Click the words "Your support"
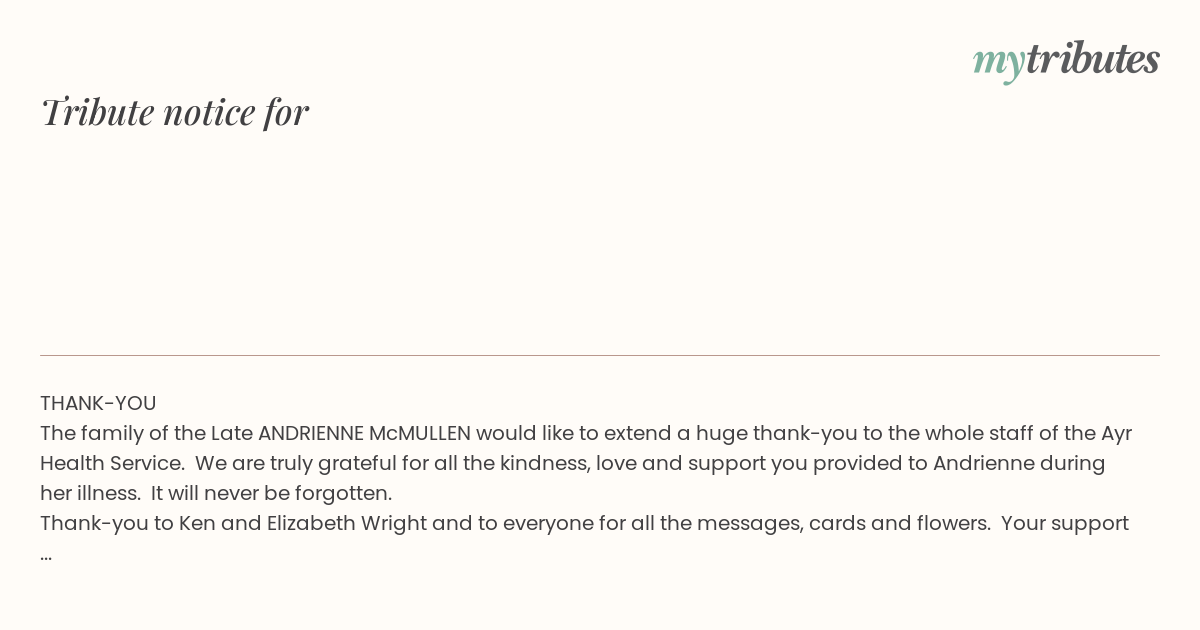 [1065, 523]
